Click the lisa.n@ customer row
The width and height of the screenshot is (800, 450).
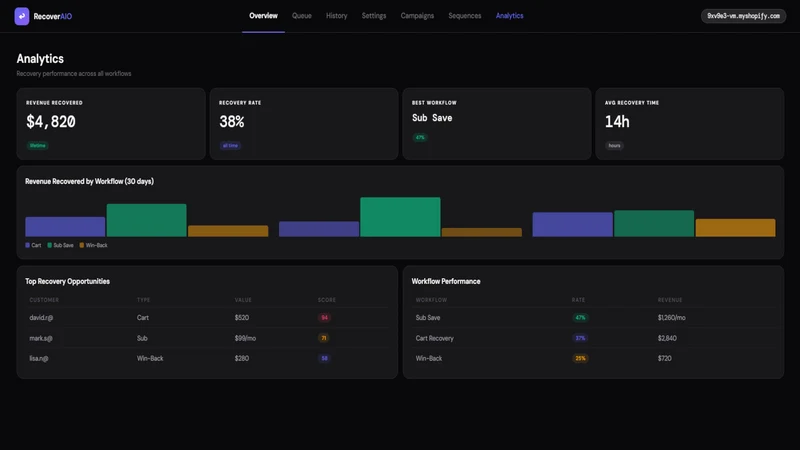(x=207, y=358)
